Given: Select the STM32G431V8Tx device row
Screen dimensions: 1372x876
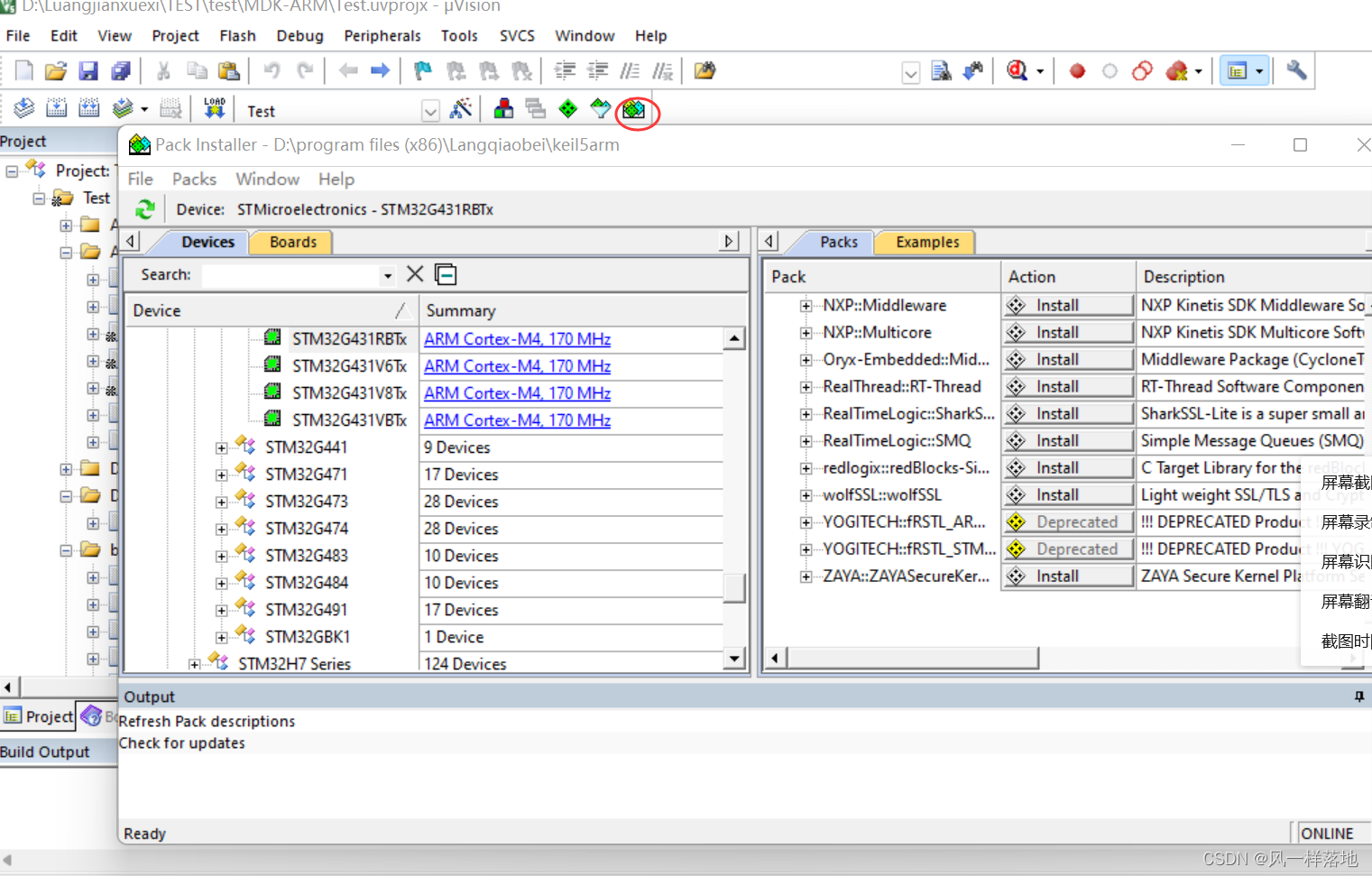Looking at the screenshot, I should point(349,393).
